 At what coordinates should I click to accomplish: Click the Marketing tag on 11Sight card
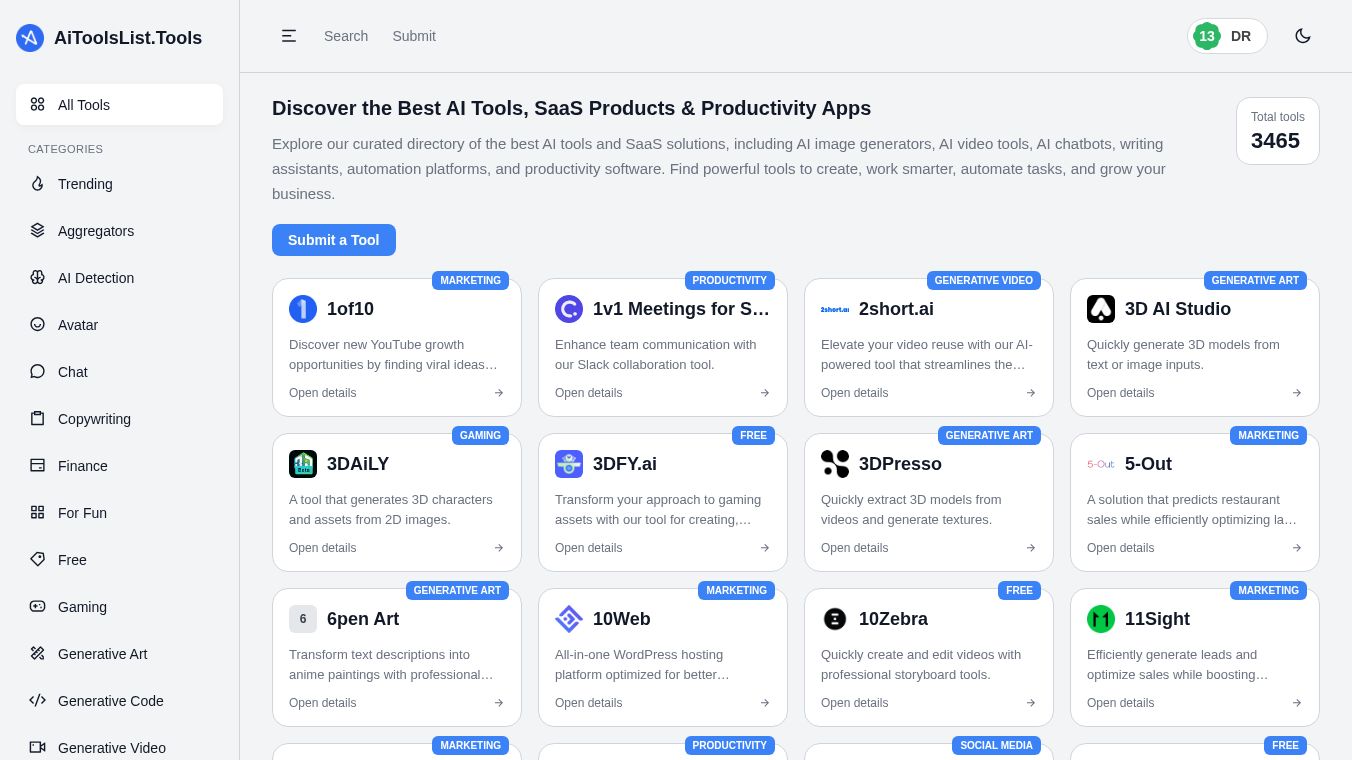click(1268, 591)
